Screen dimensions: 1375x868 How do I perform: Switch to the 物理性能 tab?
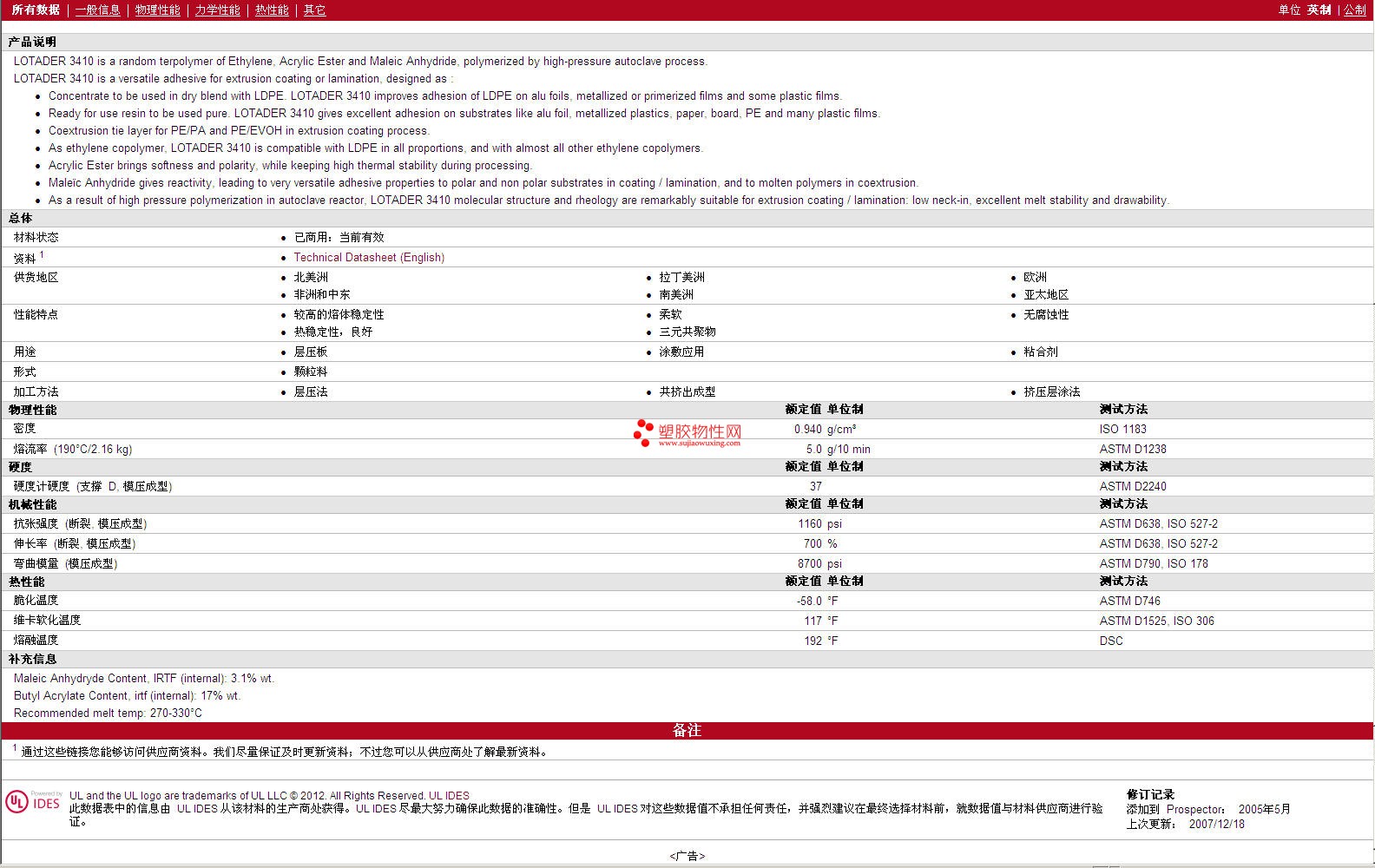point(157,10)
